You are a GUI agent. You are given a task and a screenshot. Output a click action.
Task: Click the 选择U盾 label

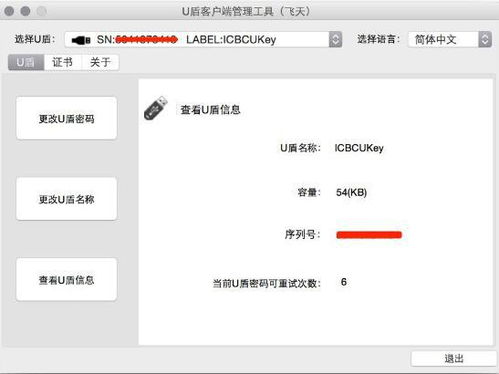tap(34, 39)
